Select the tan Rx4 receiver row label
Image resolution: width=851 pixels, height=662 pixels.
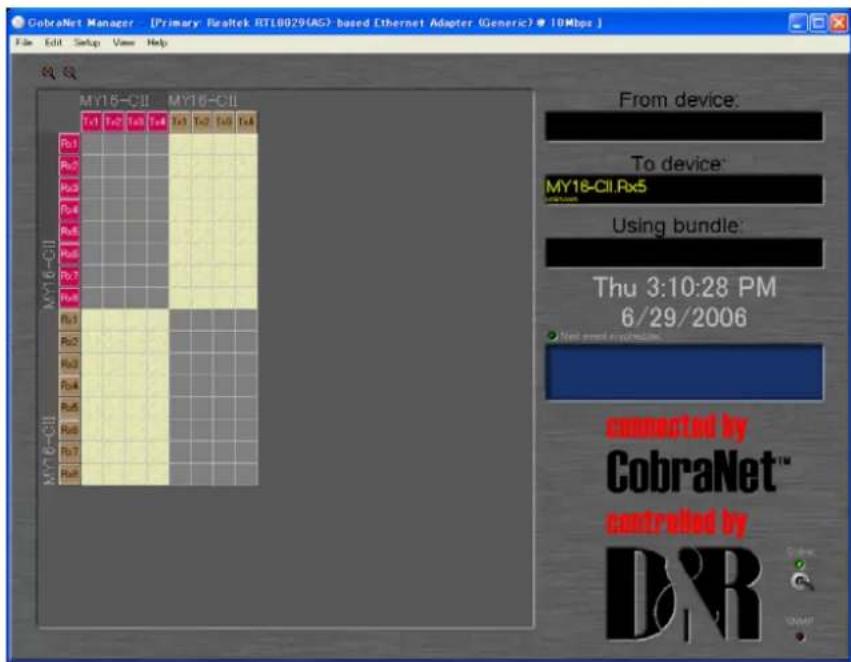point(69,386)
